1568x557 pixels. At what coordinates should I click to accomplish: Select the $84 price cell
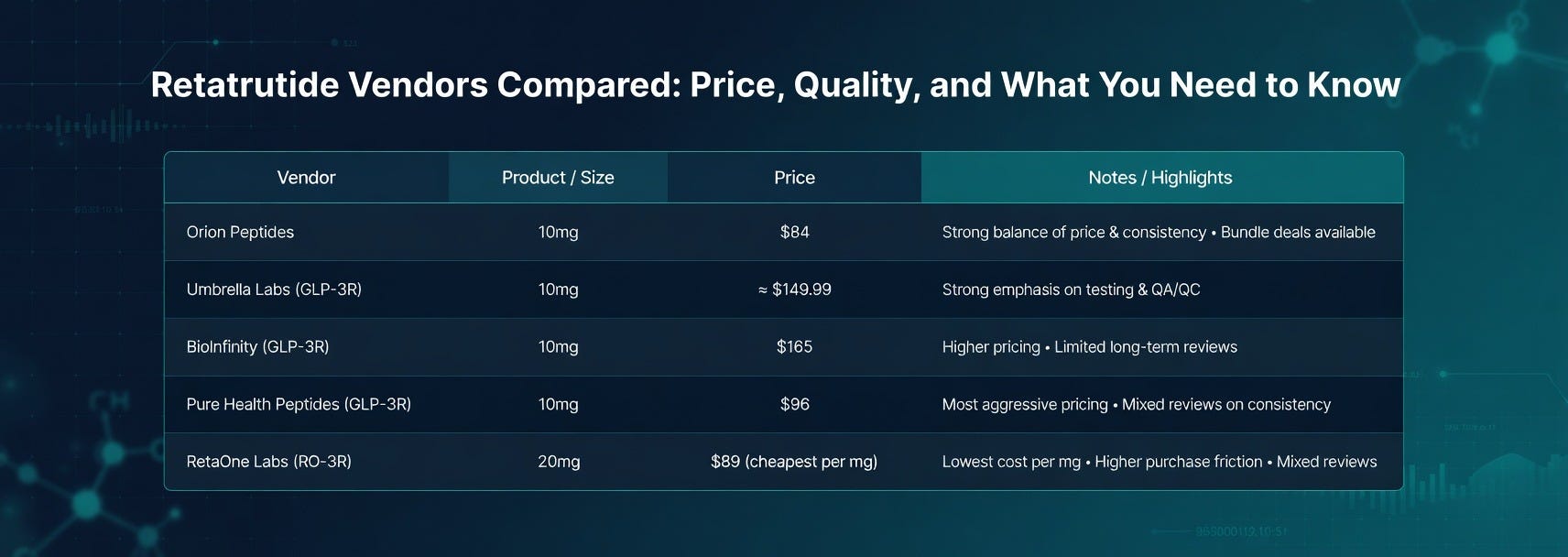tap(794, 232)
